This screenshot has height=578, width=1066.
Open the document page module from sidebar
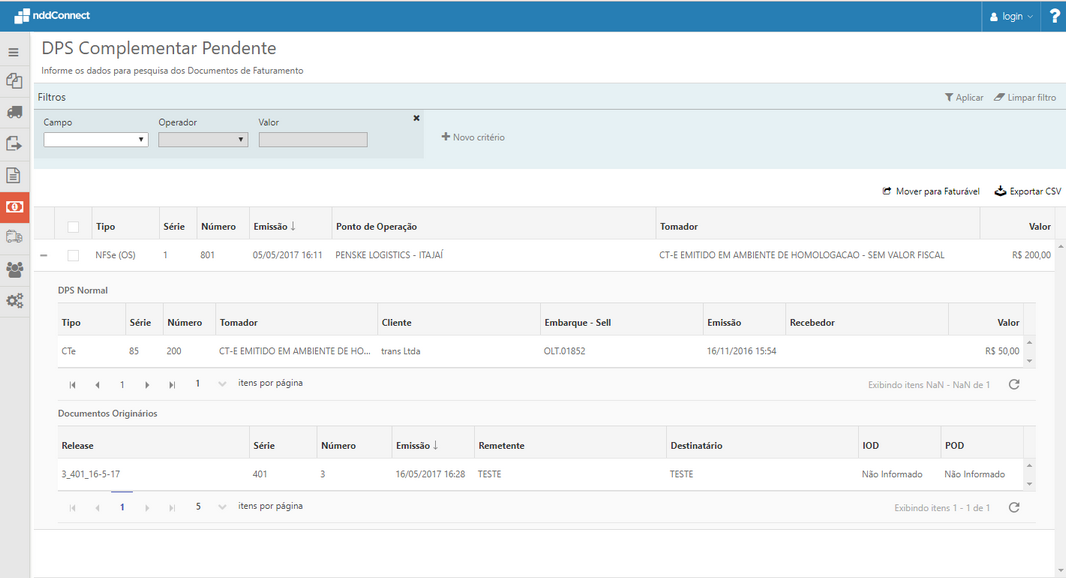point(13,175)
